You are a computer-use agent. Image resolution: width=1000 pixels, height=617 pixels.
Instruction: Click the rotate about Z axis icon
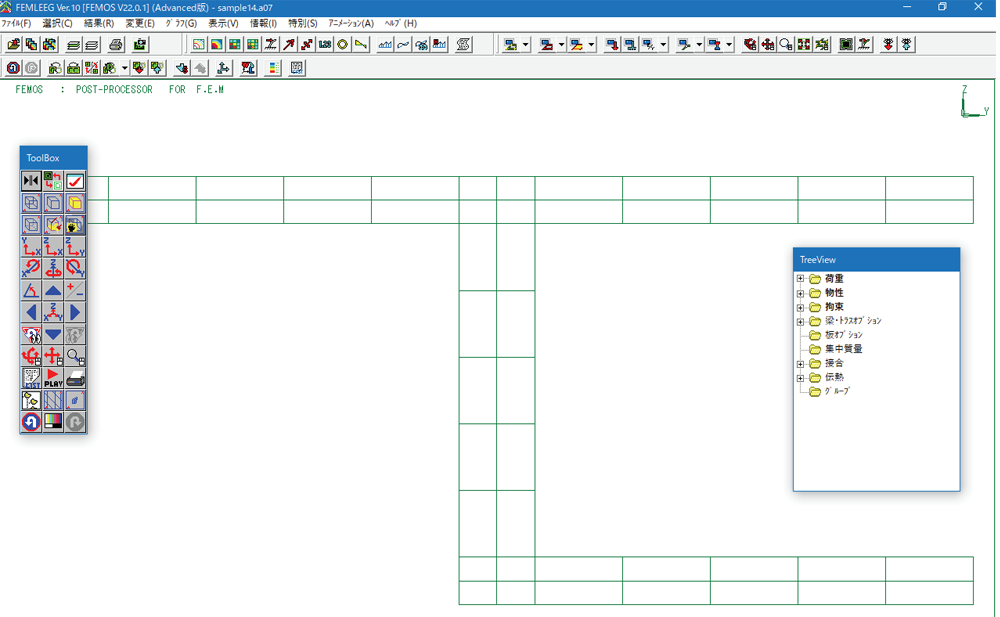[x=53, y=269]
